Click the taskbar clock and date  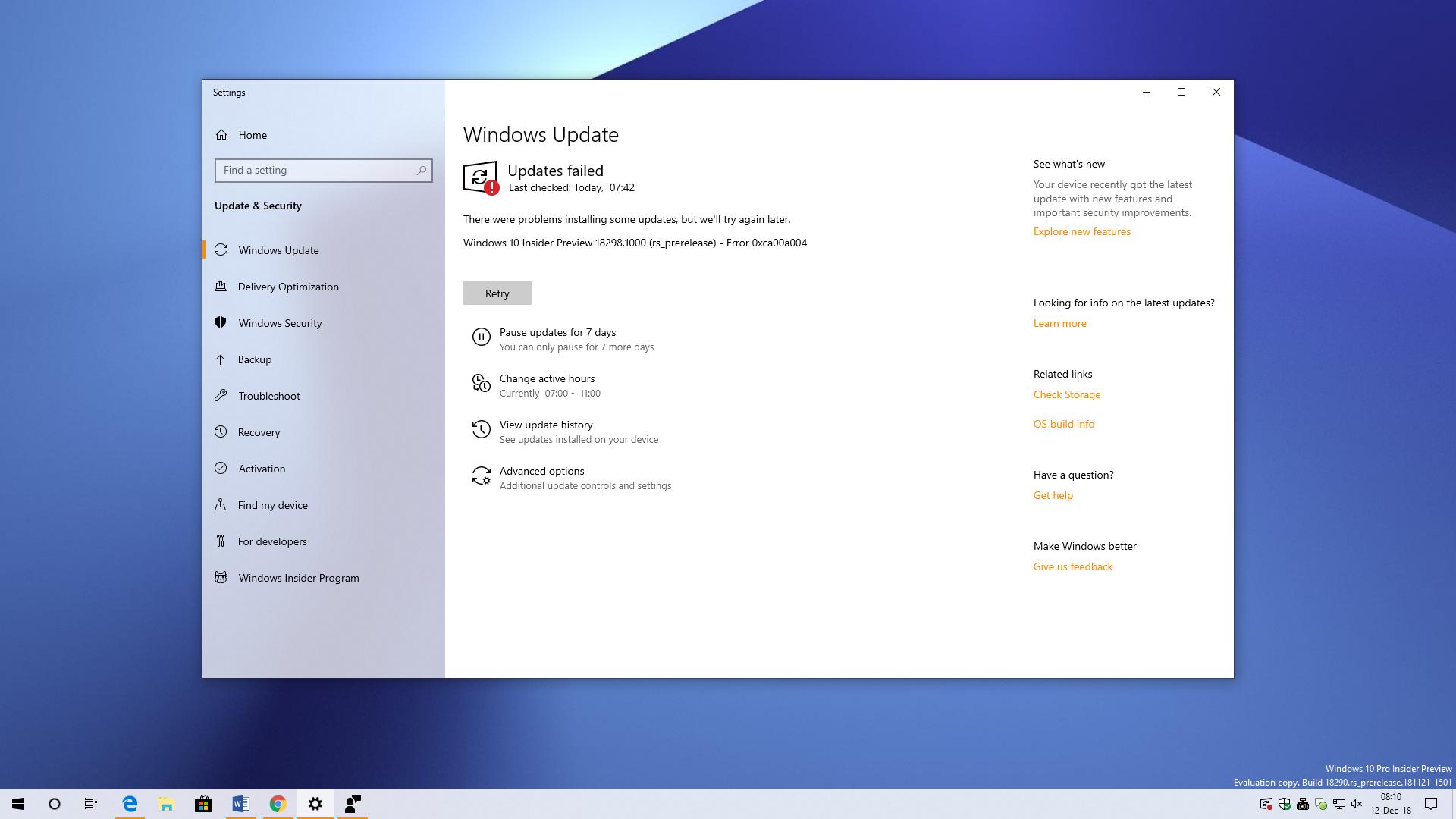[x=1391, y=804]
